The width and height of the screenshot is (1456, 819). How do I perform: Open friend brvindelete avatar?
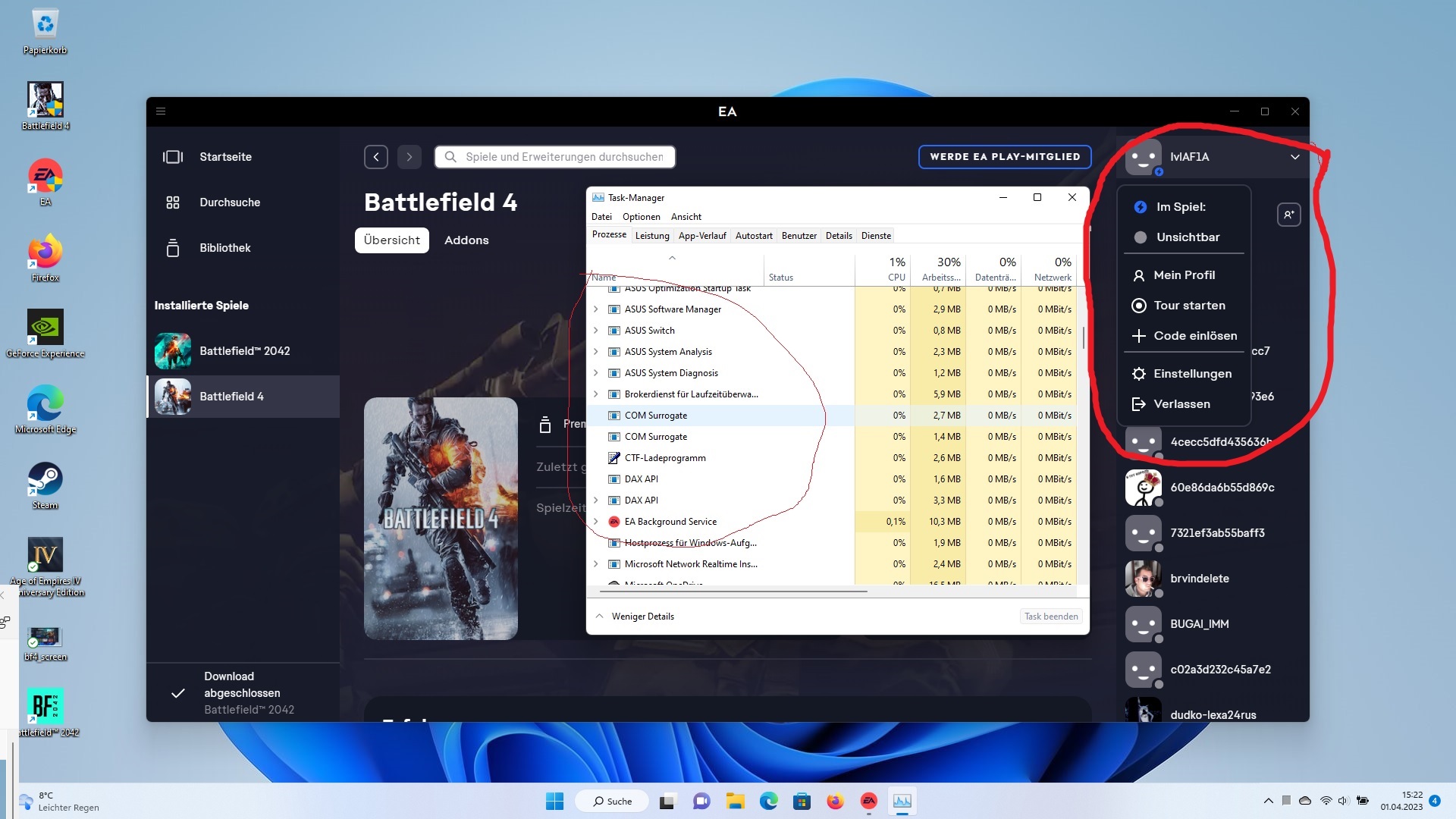1144,579
